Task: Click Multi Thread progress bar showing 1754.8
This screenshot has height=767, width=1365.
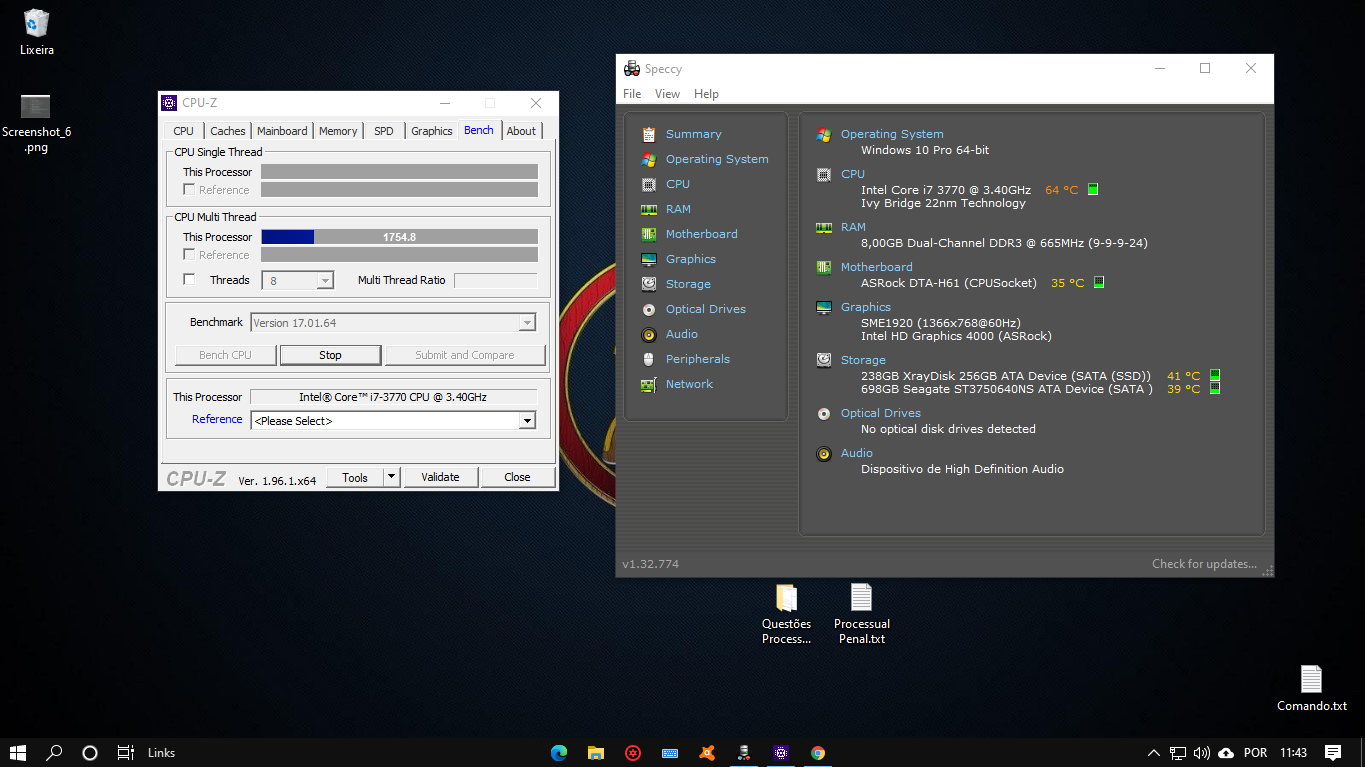Action: click(x=399, y=237)
